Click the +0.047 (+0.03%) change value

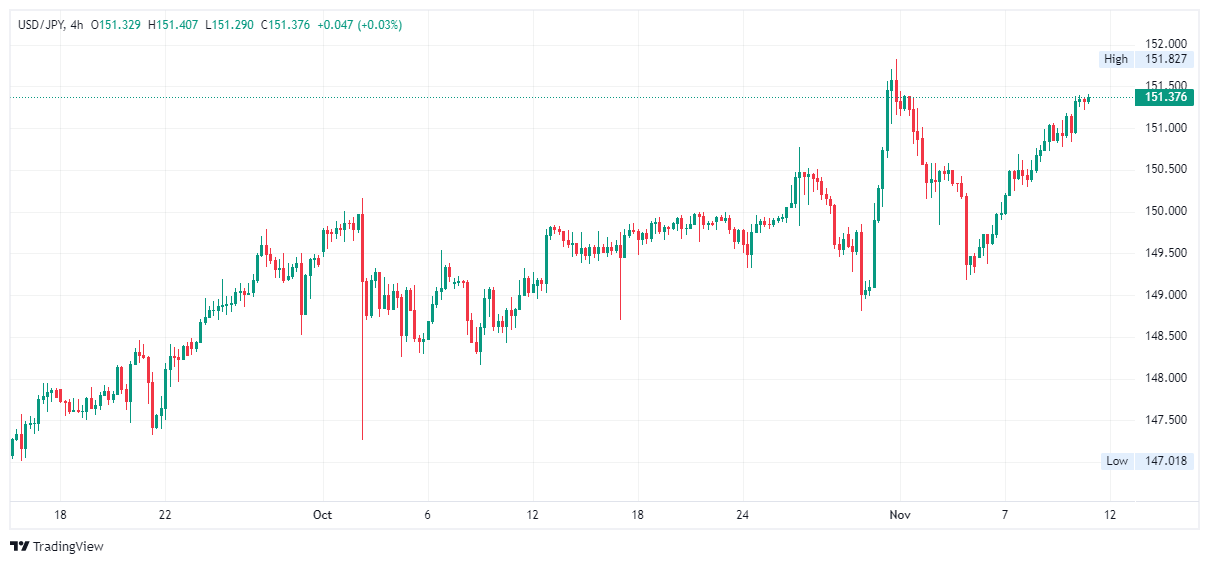click(359, 25)
